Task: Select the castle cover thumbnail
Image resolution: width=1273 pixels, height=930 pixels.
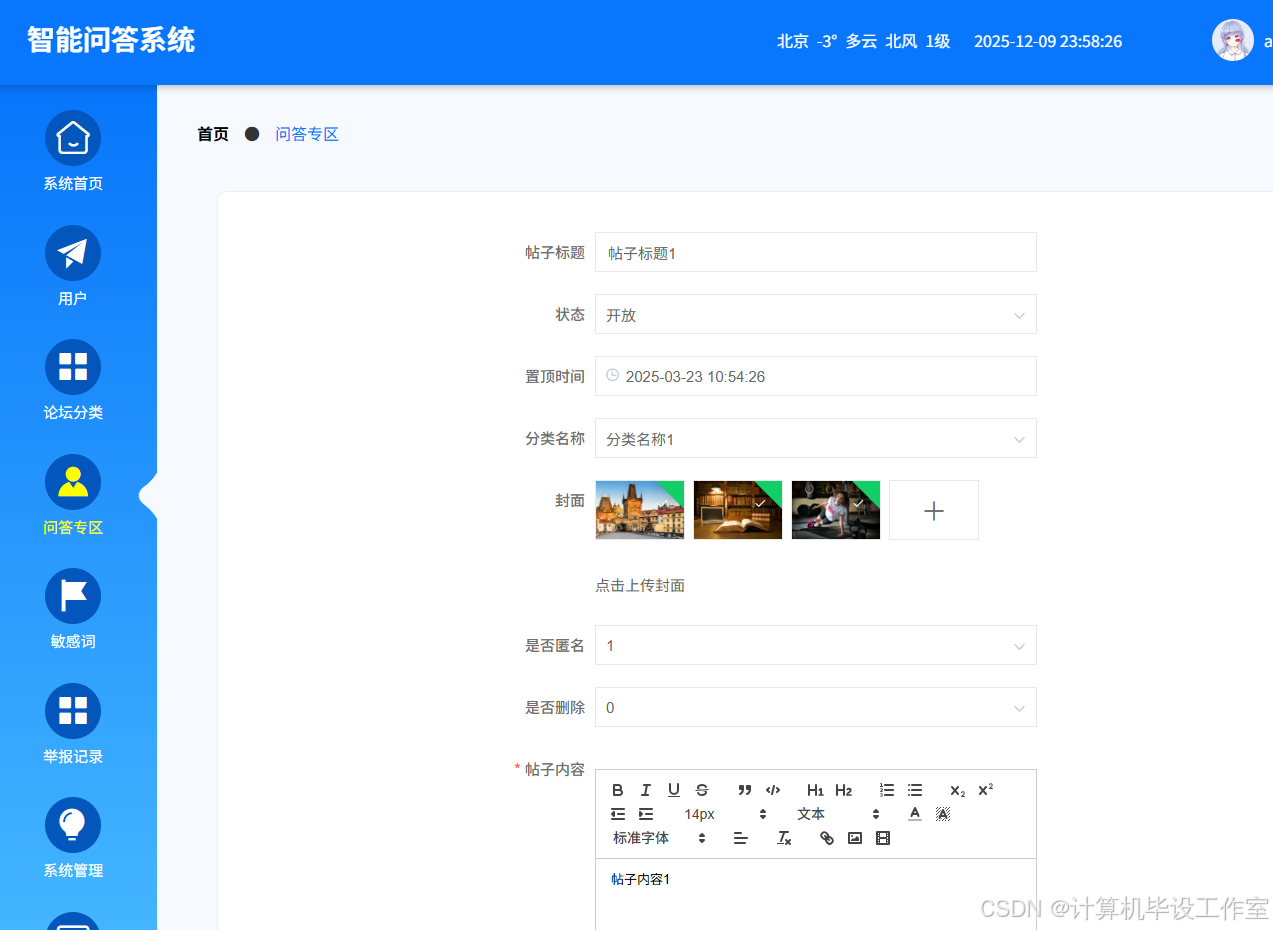Action: click(x=640, y=510)
